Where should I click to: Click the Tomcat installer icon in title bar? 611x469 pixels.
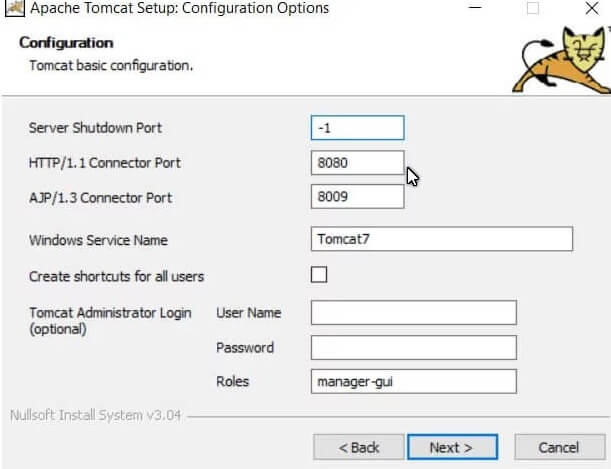click(15, 8)
